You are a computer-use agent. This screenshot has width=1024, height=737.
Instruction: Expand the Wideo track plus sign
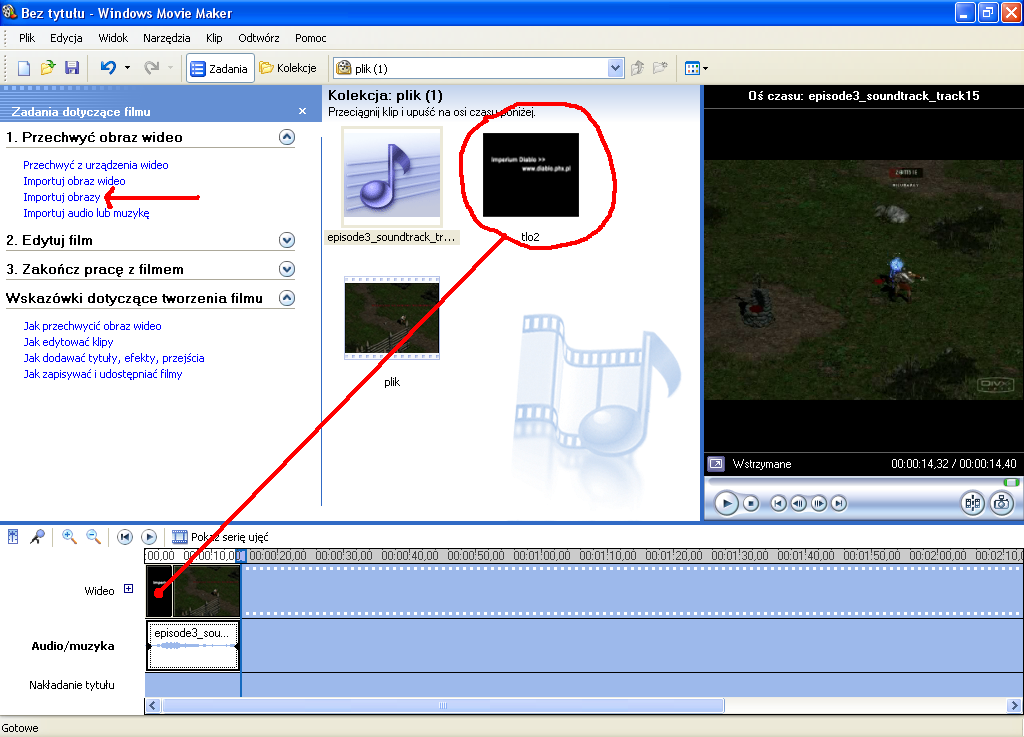pos(128,590)
